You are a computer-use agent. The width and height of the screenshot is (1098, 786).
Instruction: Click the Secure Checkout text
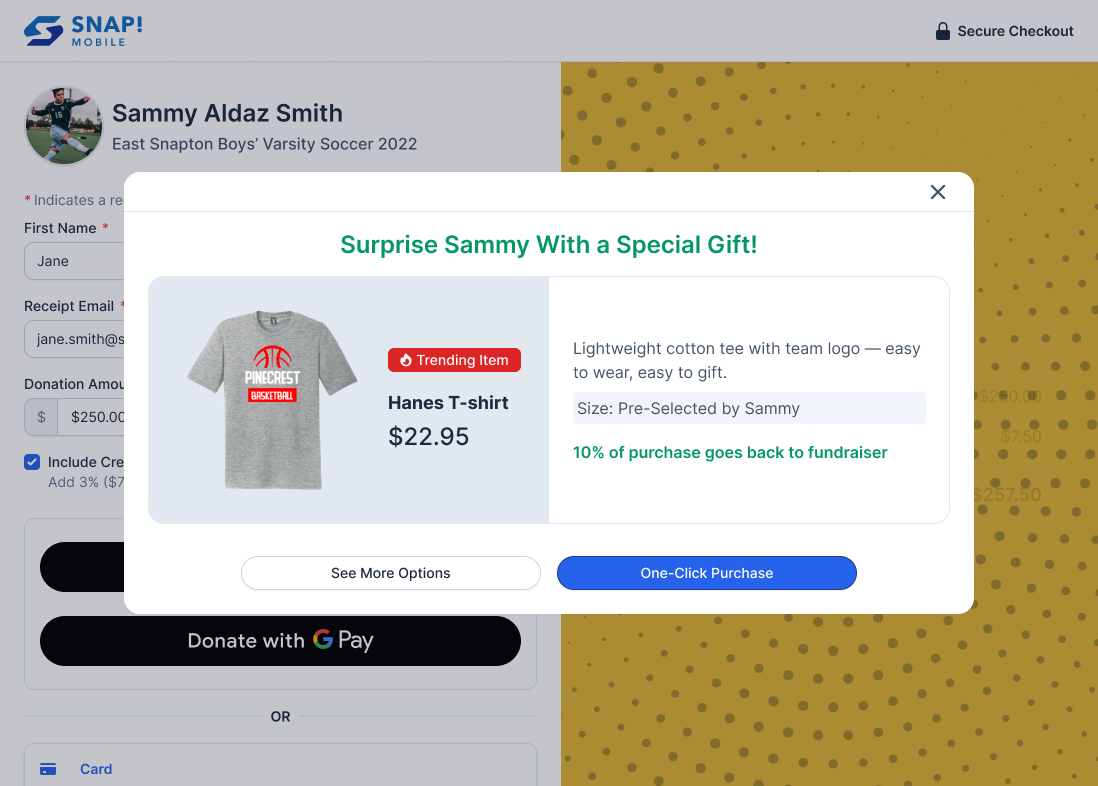[1015, 31]
